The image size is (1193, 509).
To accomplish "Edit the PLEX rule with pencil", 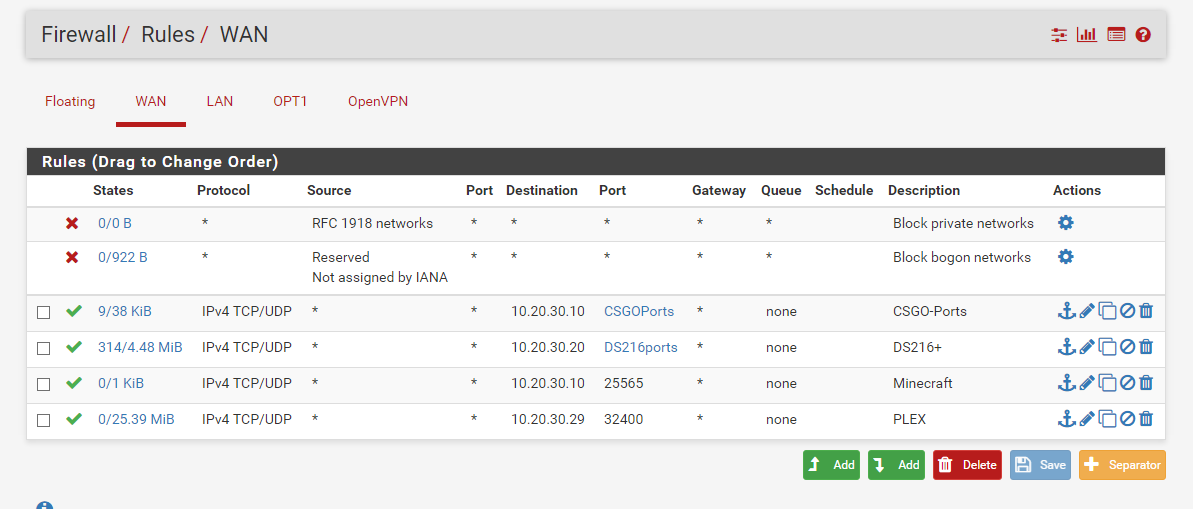I will tap(1087, 418).
